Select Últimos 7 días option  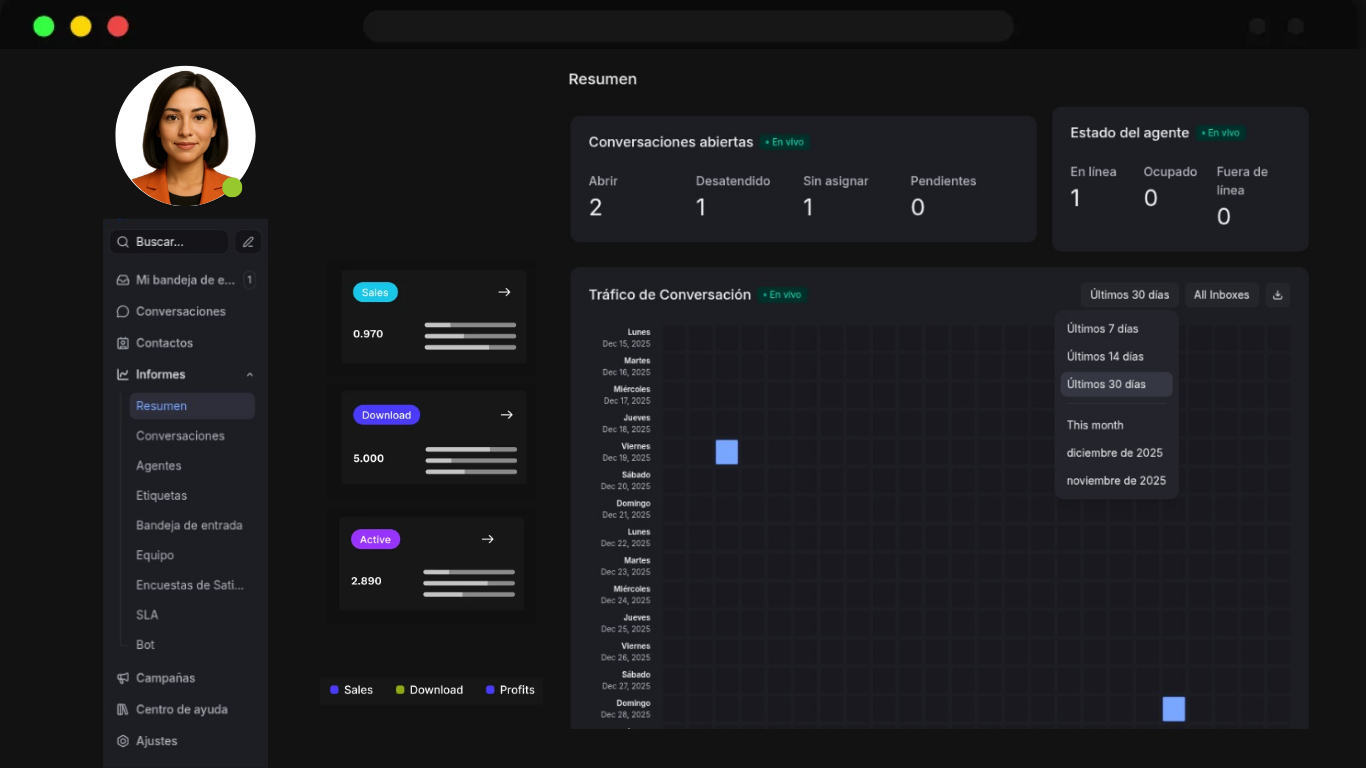pyautogui.click(x=1102, y=329)
